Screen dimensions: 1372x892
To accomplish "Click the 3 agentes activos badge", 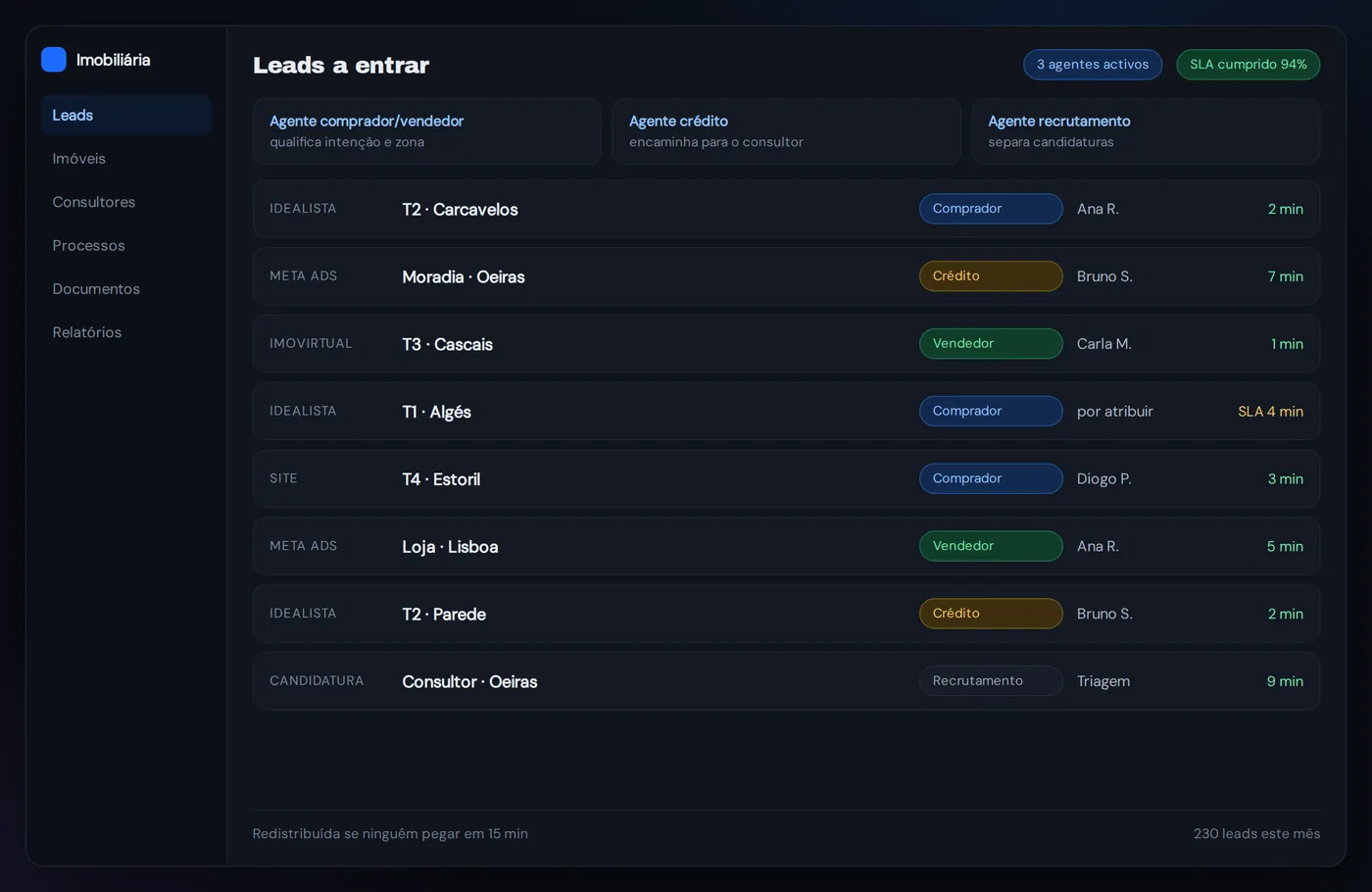I will (1093, 65).
